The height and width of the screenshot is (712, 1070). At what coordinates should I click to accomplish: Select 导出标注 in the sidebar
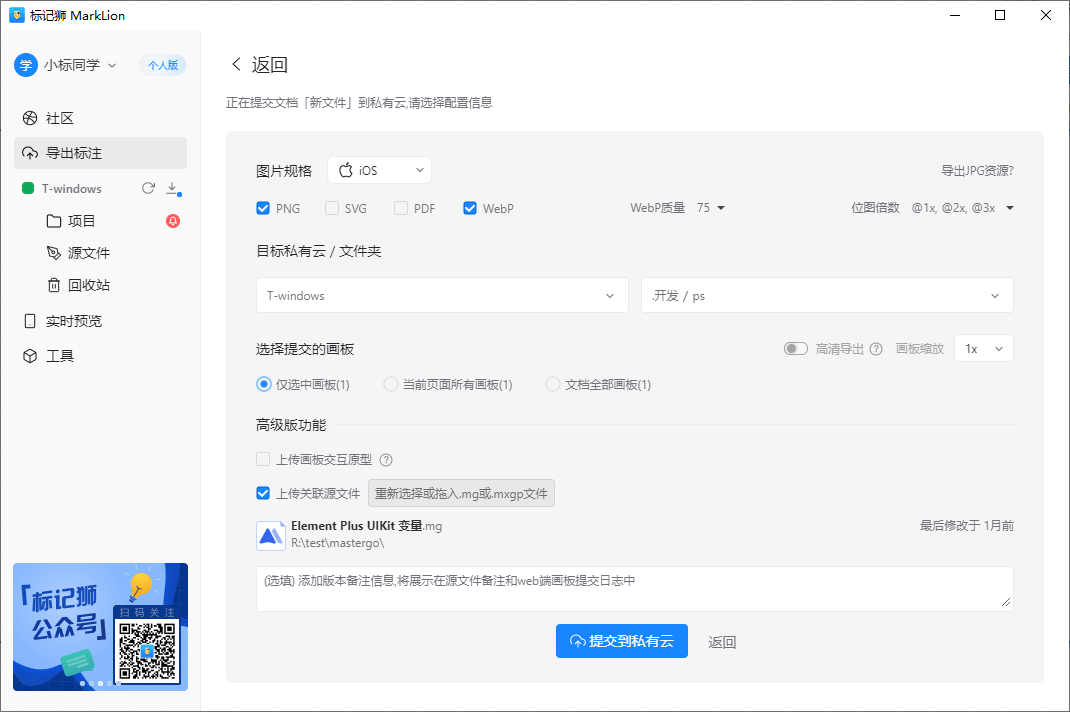(100, 153)
